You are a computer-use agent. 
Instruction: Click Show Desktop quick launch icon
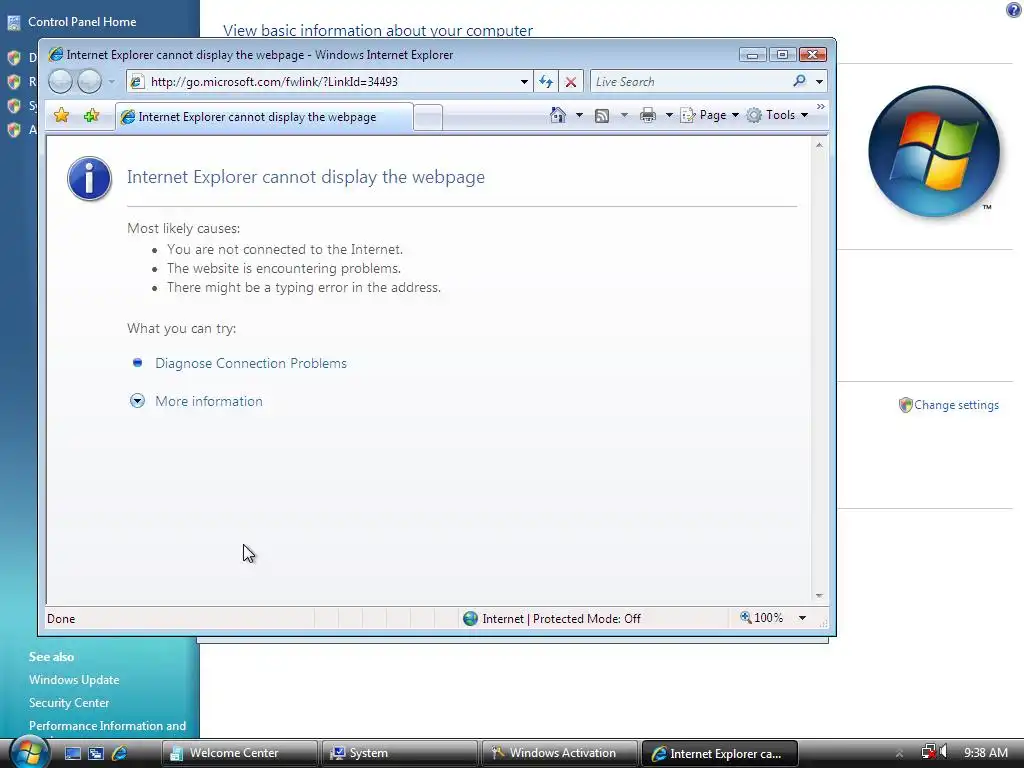(x=72, y=753)
